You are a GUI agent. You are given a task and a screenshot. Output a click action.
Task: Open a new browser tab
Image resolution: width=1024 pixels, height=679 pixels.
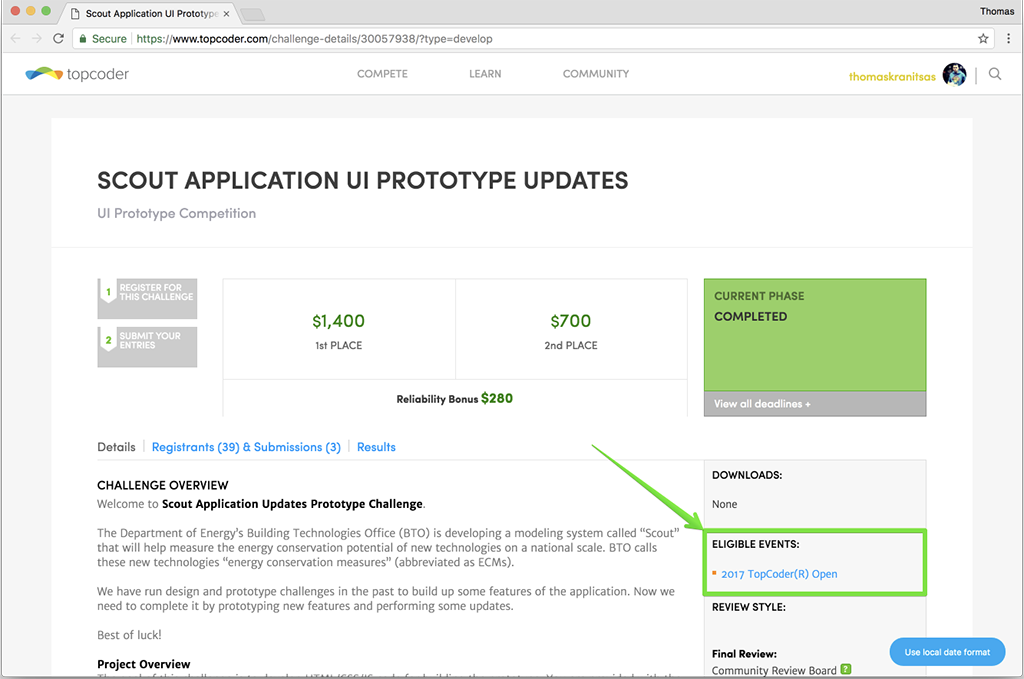point(252,14)
